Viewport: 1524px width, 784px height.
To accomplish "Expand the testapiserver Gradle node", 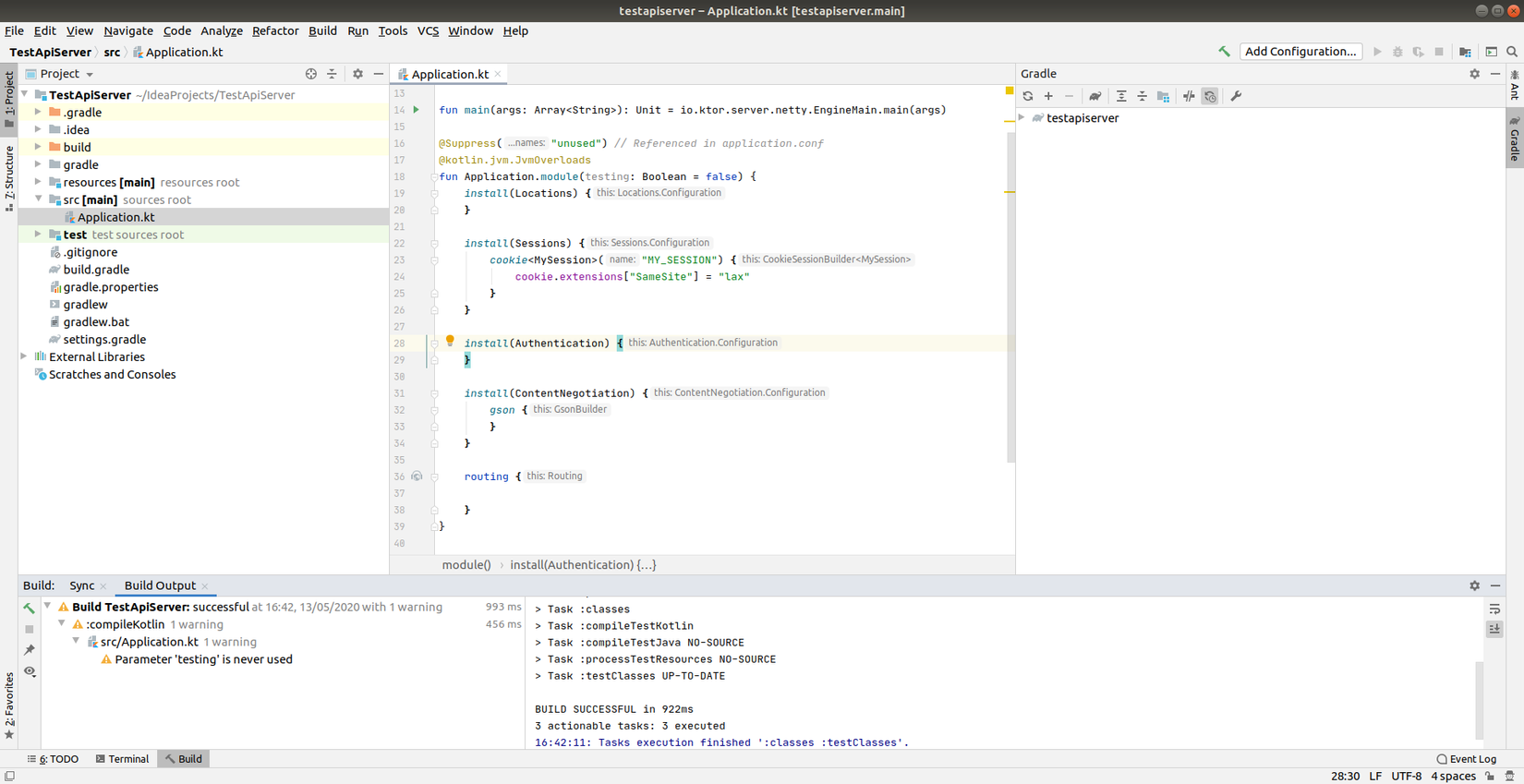I will [1022, 118].
